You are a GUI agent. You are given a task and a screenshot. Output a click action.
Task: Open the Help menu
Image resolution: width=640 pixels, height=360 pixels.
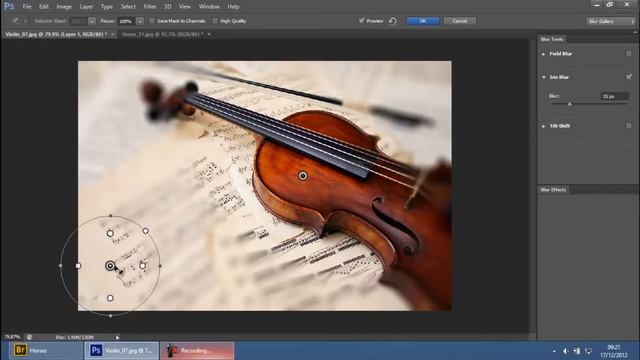point(233,7)
